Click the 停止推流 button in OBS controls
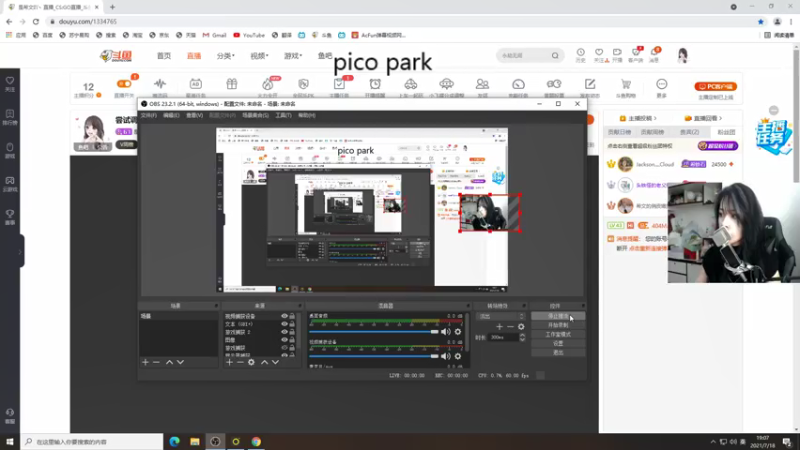This screenshot has width=800, height=450. click(558, 316)
